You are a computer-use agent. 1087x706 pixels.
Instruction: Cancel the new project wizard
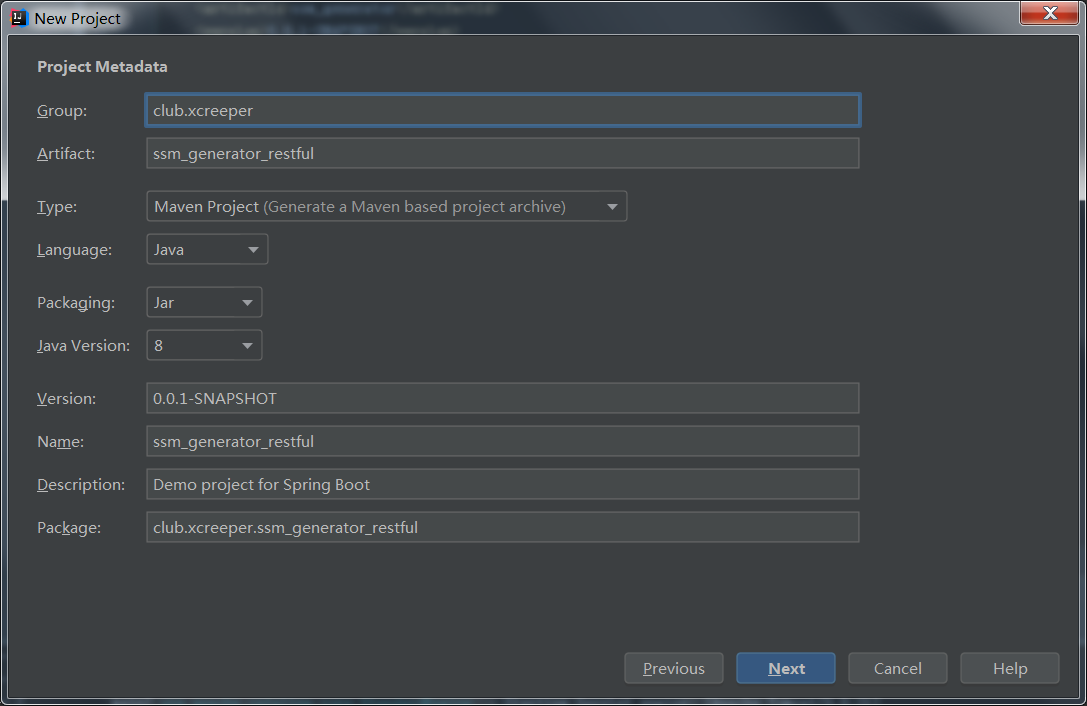click(898, 668)
